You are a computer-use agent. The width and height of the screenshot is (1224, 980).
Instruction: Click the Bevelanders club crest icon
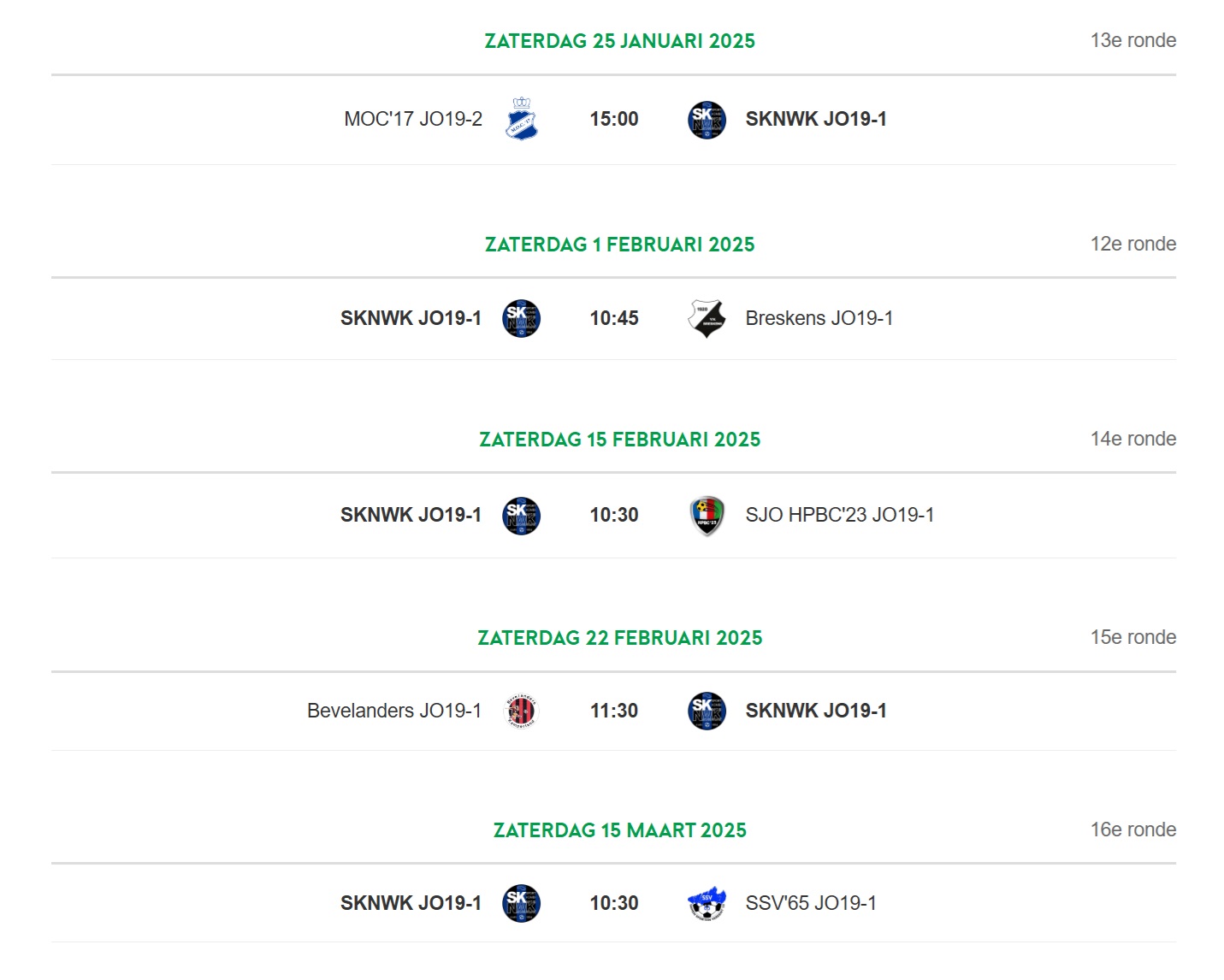[521, 711]
